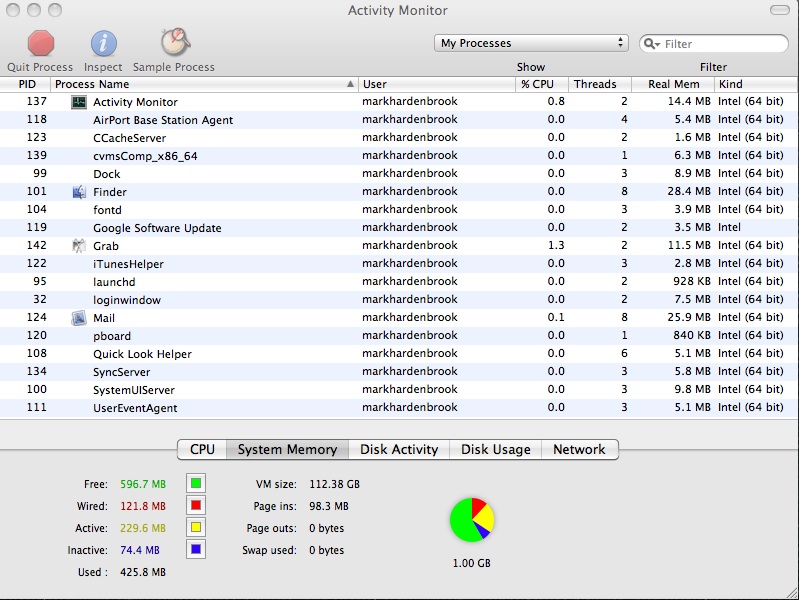
Task: Sort by User column header
Action: click(x=437, y=85)
